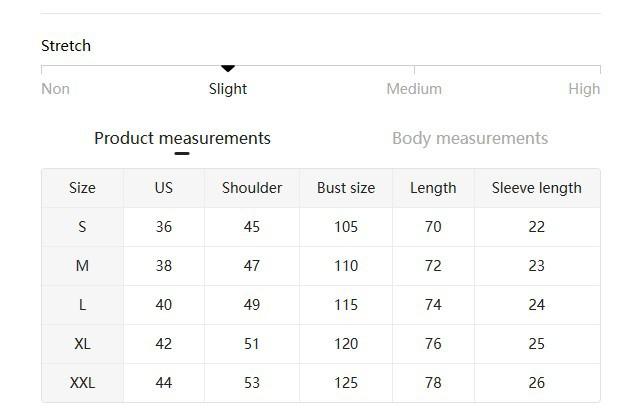This screenshot has width=632, height=412.
Task: Select the M size row cell
Action: click(x=82, y=266)
